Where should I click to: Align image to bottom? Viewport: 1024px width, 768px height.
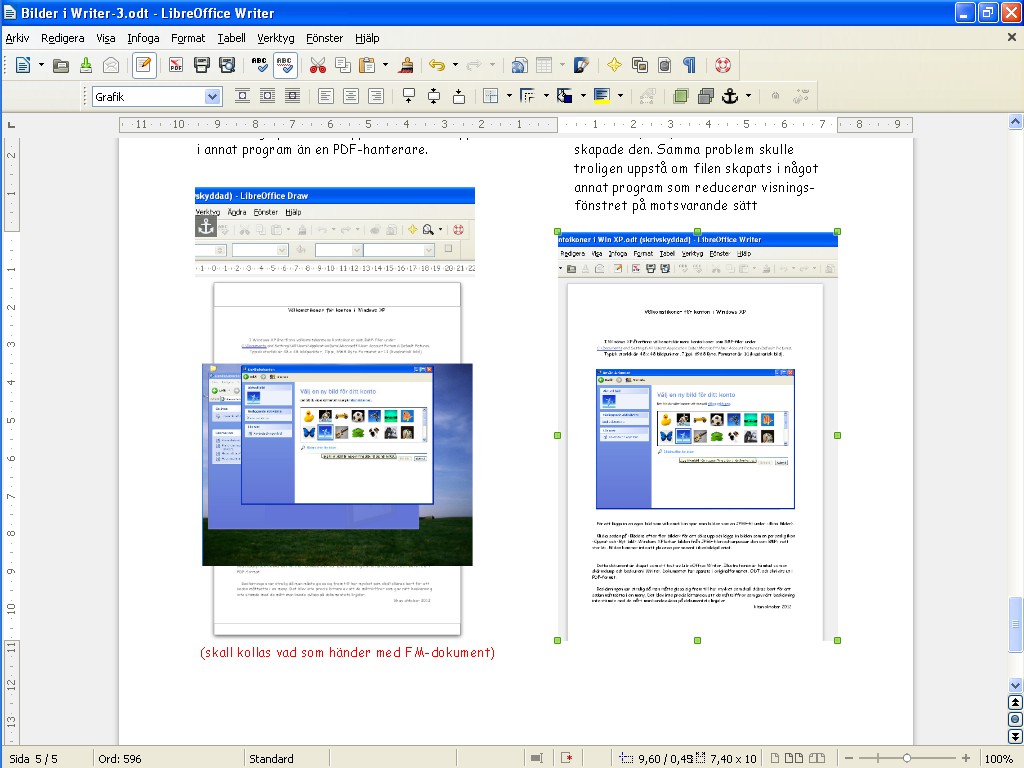coord(459,97)
